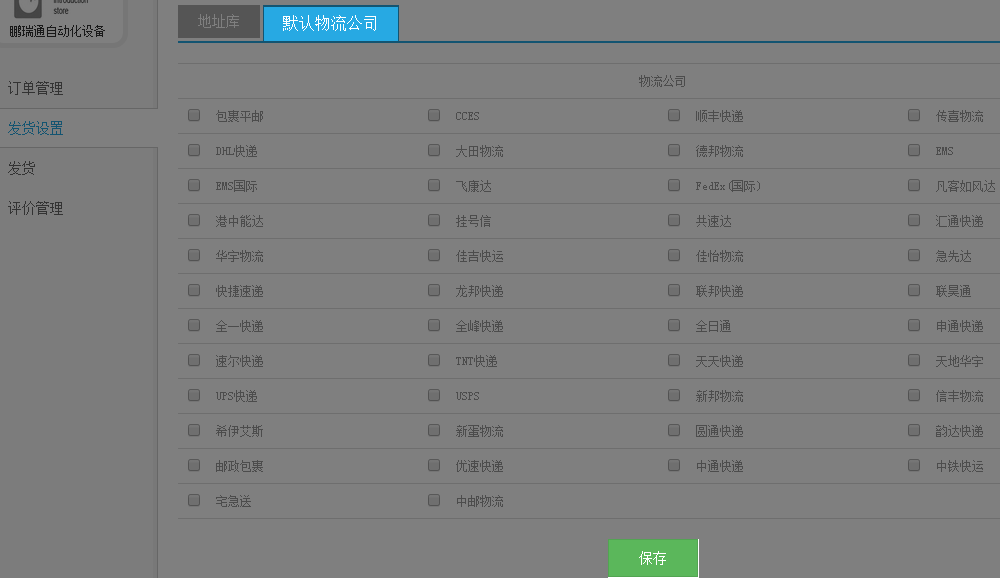Tick the DHL快递 checkbox
Viewport: 1000px width, 578px height.
[194, 151]
